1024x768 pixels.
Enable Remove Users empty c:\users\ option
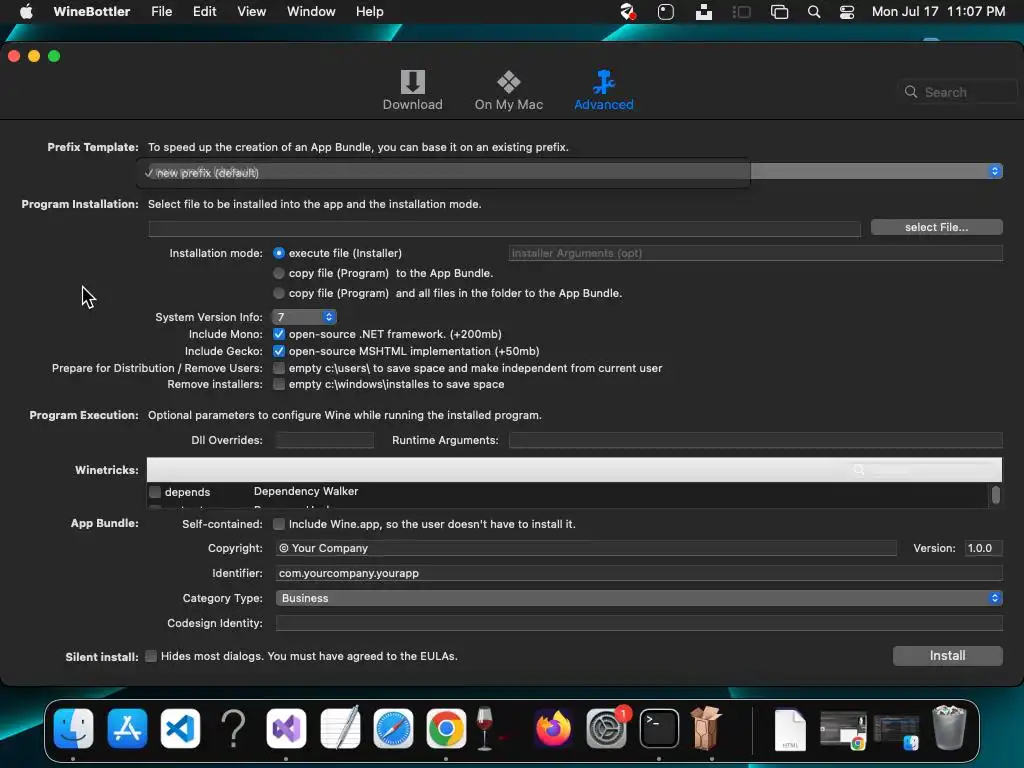(279, 368)
